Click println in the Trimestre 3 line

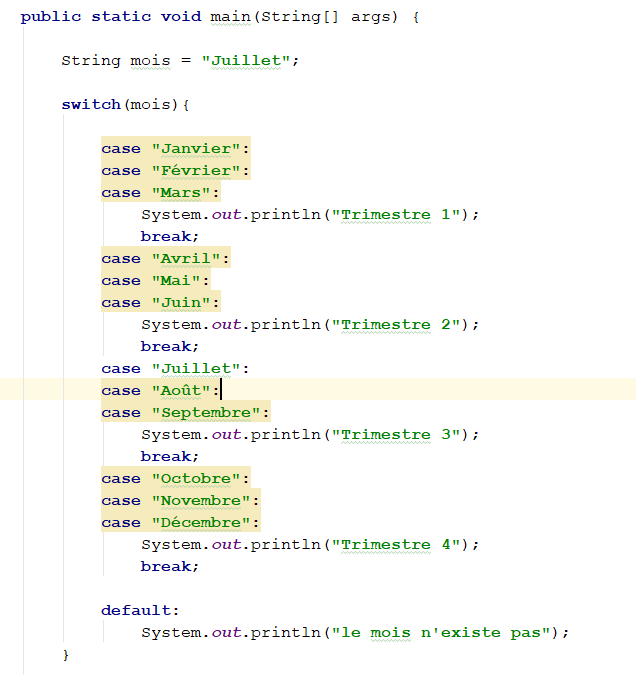pyautogui.click(x=285, y=434)
